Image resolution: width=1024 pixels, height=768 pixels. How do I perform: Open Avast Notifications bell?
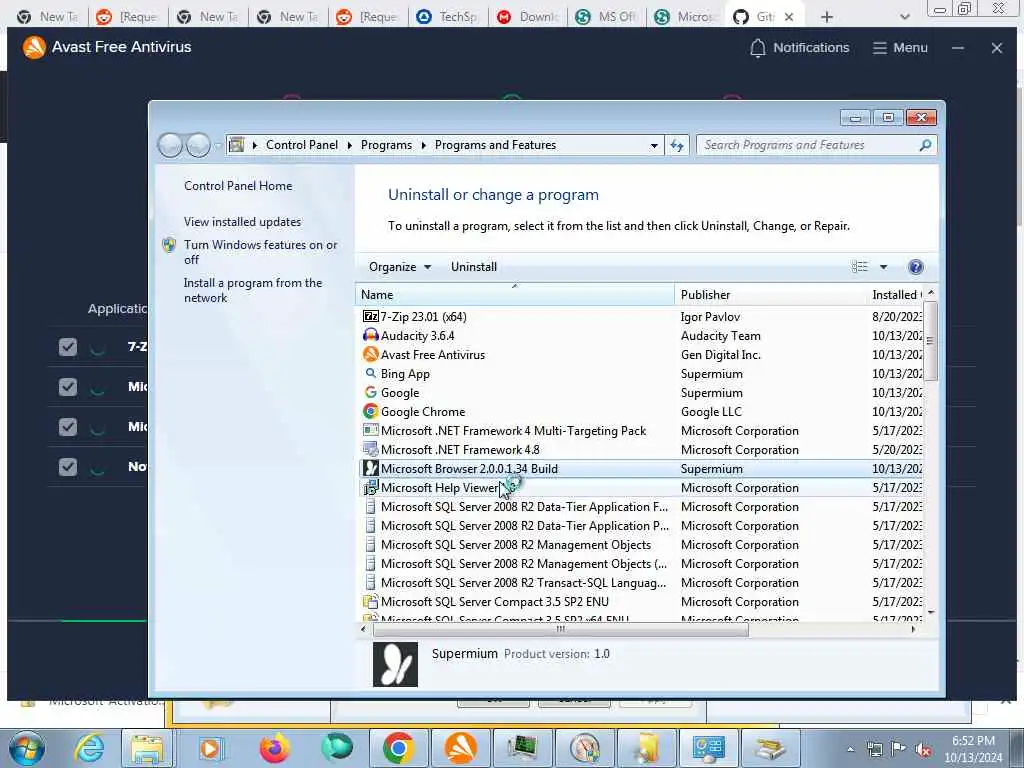758,48
